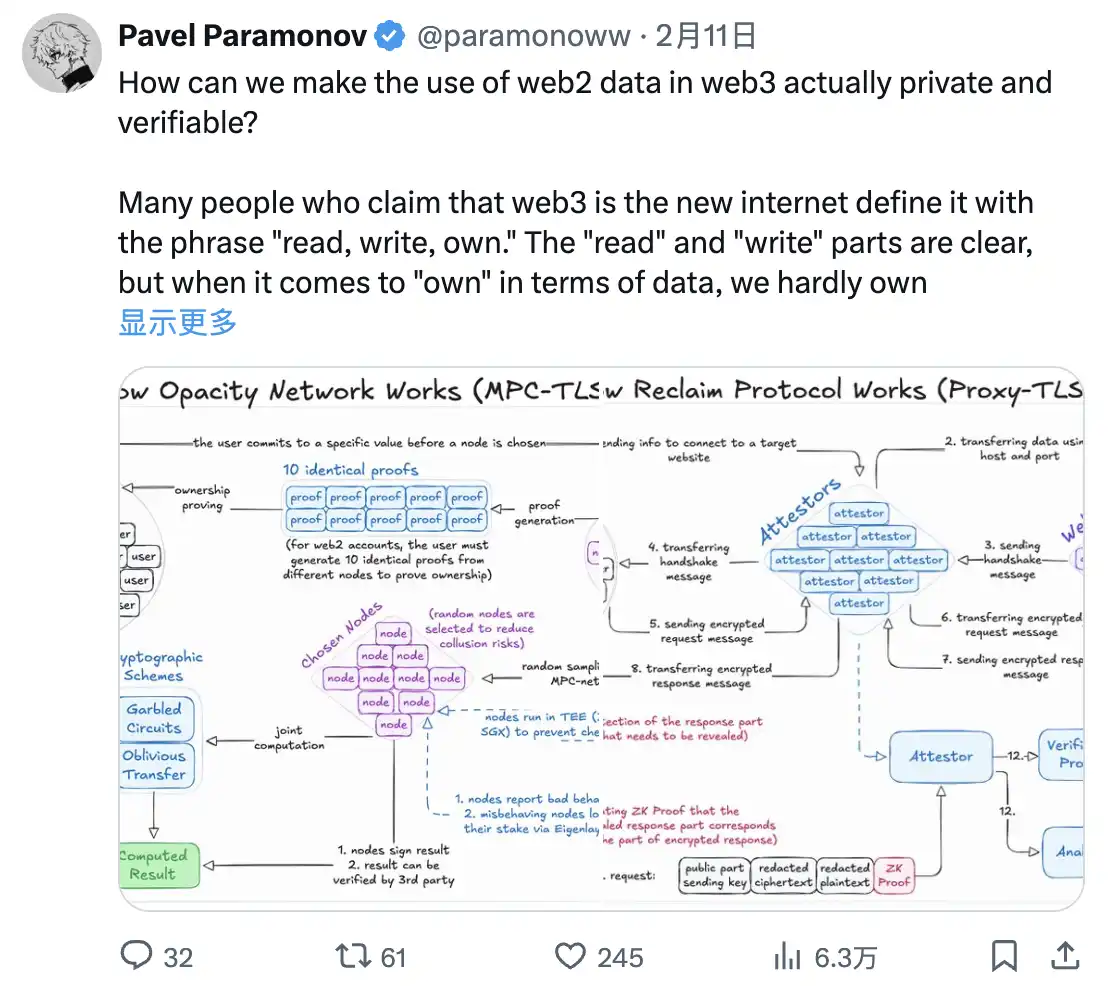Click the 6.3万 view count
The height and width of the screenshot is (986, 1110).
click(x=845, y=957)
